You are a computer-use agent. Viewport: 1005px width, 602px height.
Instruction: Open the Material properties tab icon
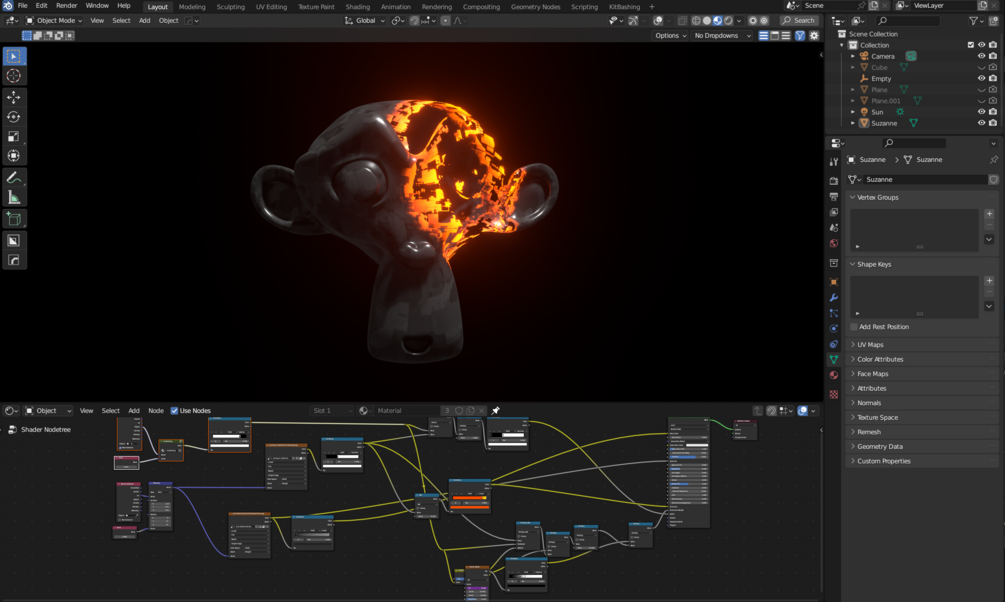click(x=833, y=375)
